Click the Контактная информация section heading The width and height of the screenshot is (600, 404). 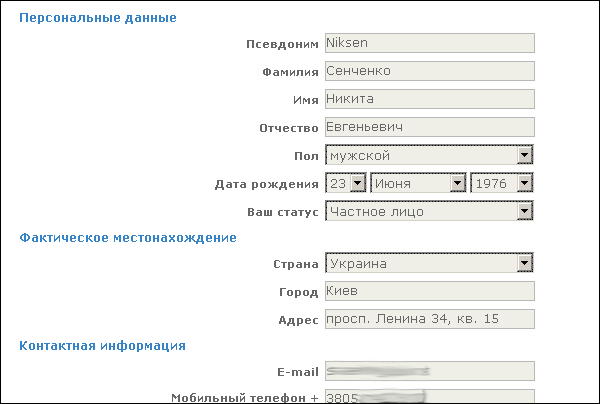[x=102, y=346]
